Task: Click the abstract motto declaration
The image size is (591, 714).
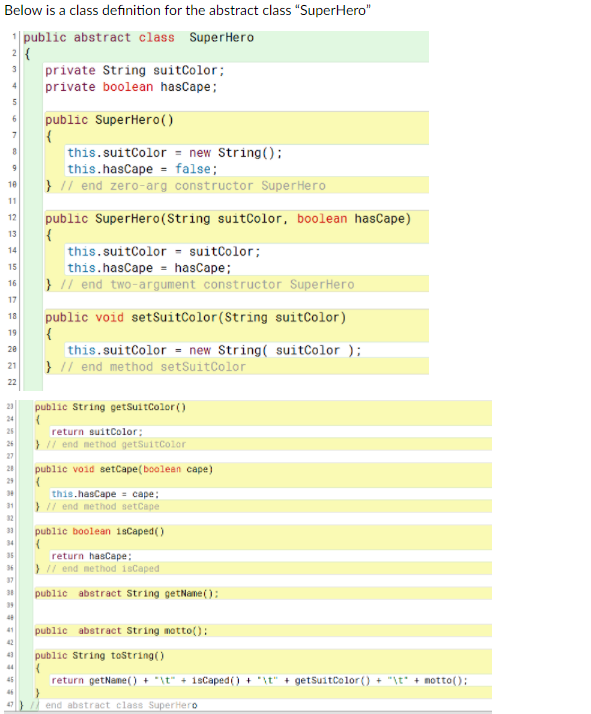Action: tap(121, 631)
